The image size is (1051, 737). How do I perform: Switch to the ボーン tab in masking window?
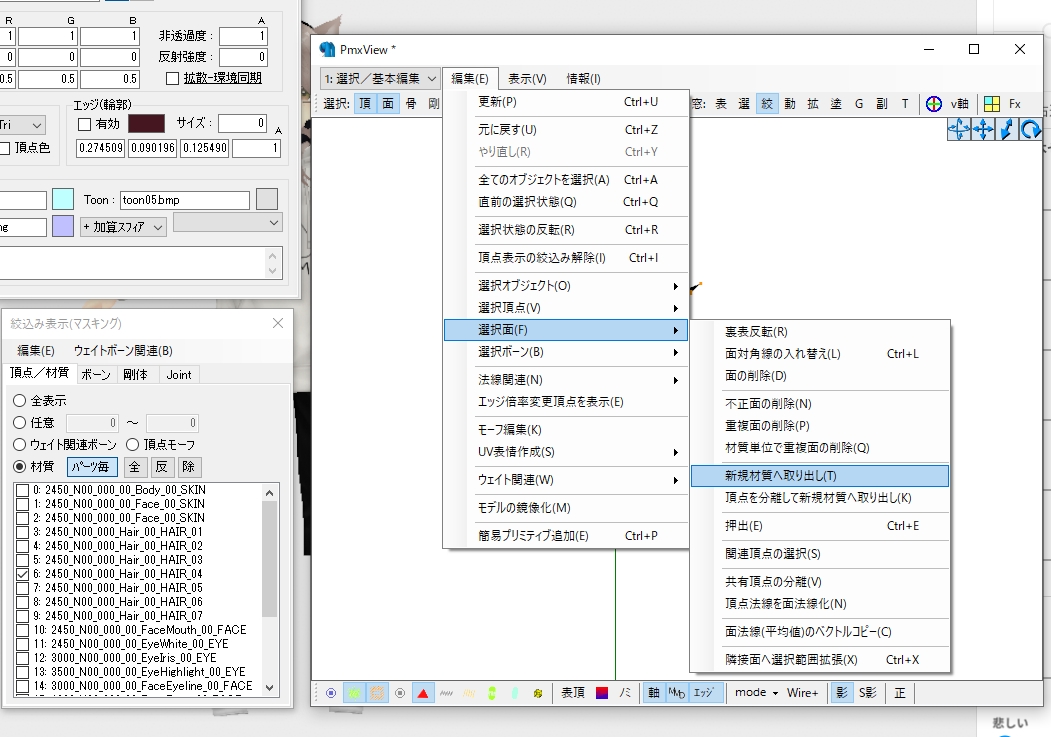[96, 375]
